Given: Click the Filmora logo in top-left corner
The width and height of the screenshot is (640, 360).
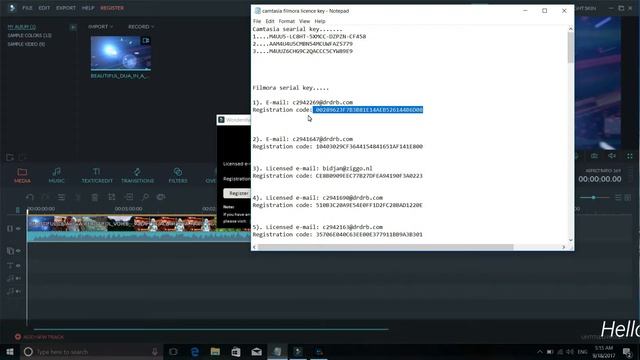Looking at the screenshot, I should [12, 8].
